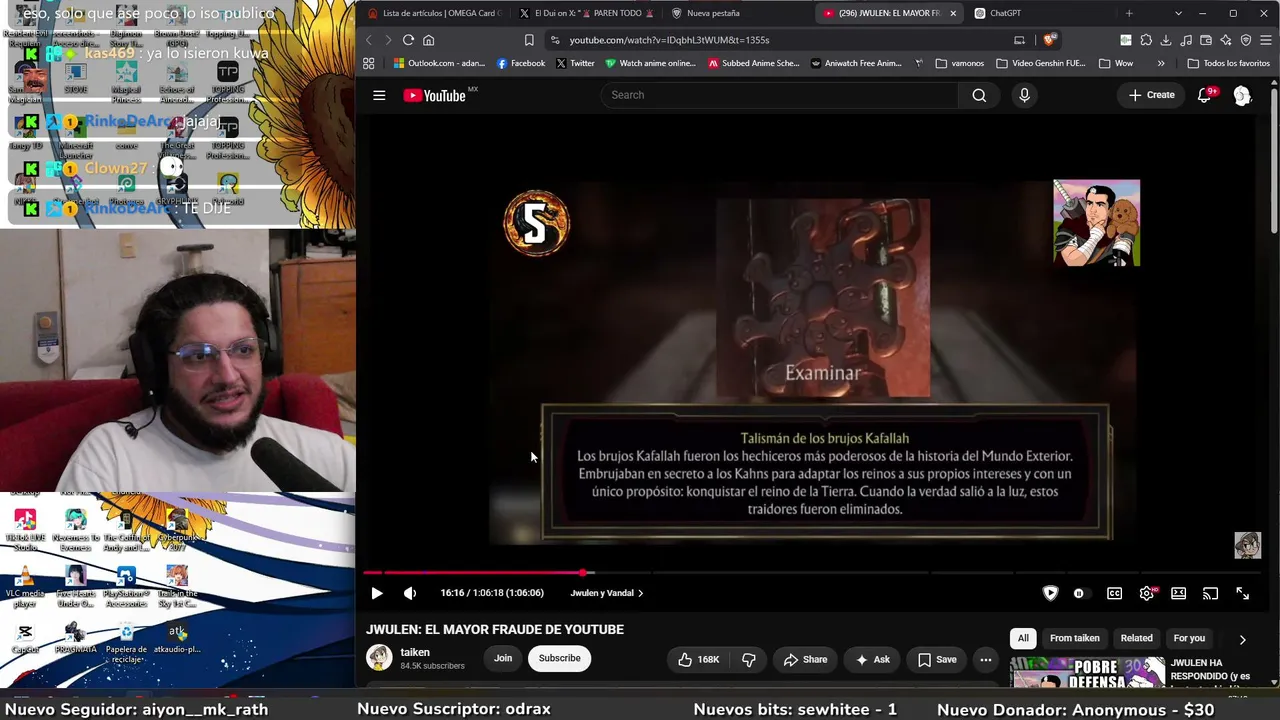Screen dimensions: 1280x720
Task: Toggle subtitles with the CC button
Action: click(x=1114, y=593)
